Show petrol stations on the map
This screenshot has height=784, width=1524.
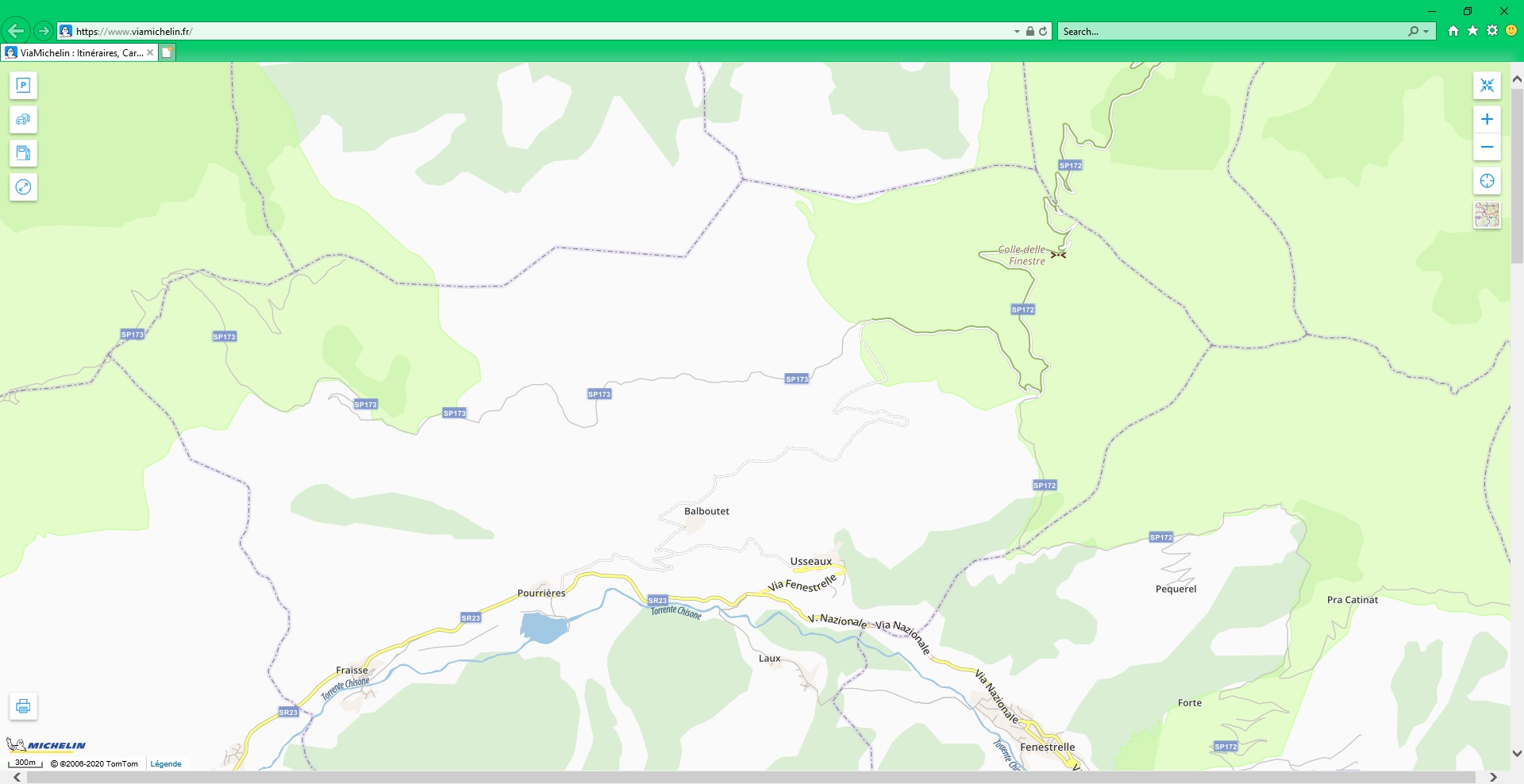tap(23, 153)
